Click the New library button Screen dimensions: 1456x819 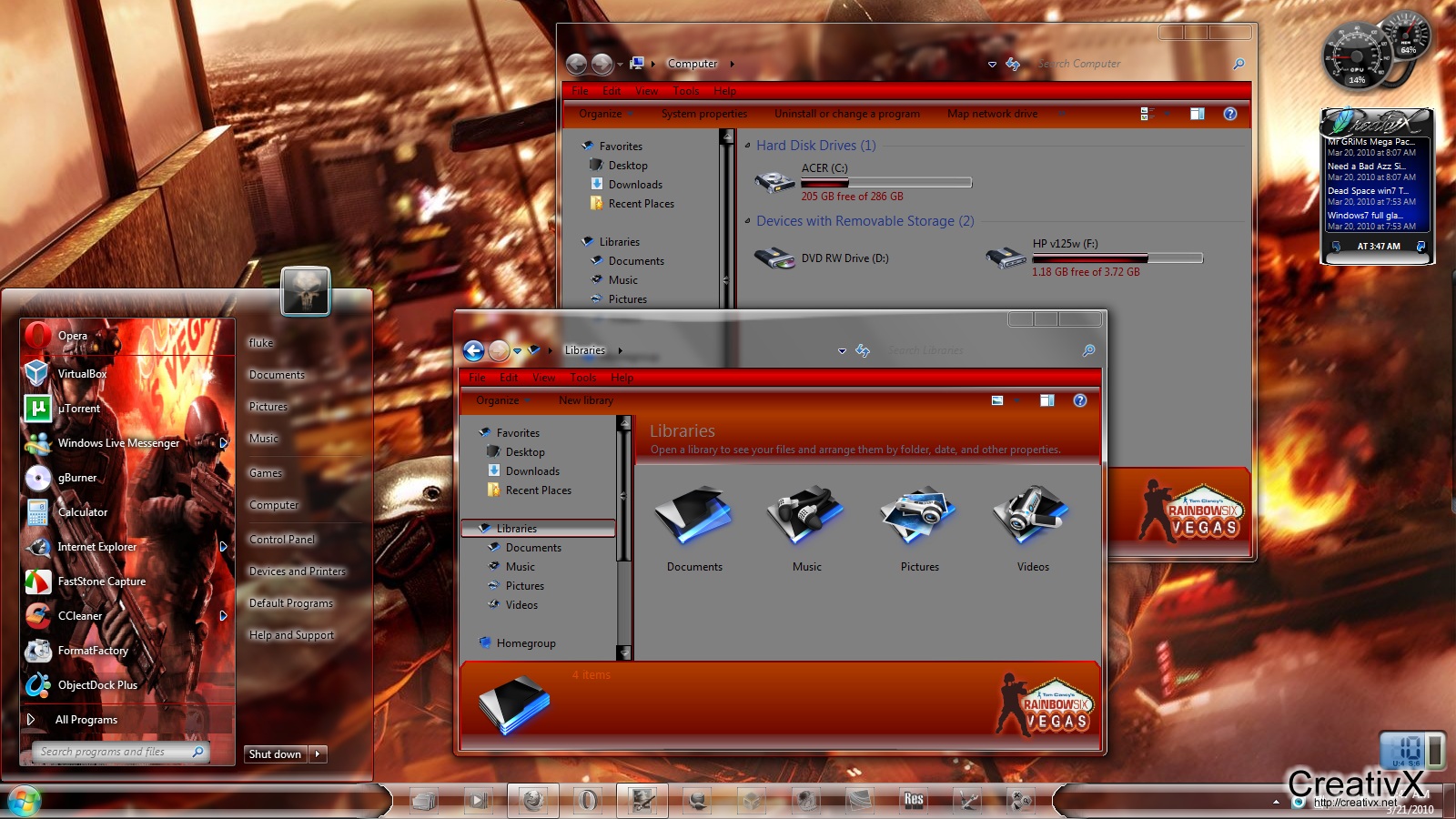(x=586, y=399)
